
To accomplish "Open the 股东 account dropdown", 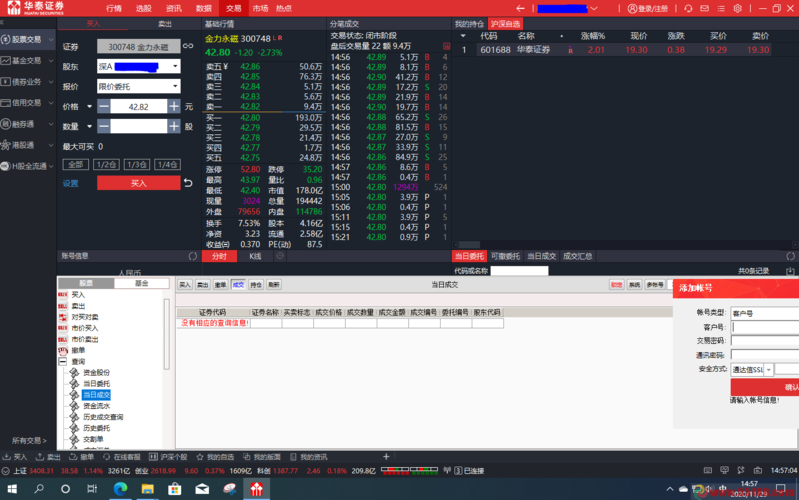I will pyautogui.click(x=175, y=66).
